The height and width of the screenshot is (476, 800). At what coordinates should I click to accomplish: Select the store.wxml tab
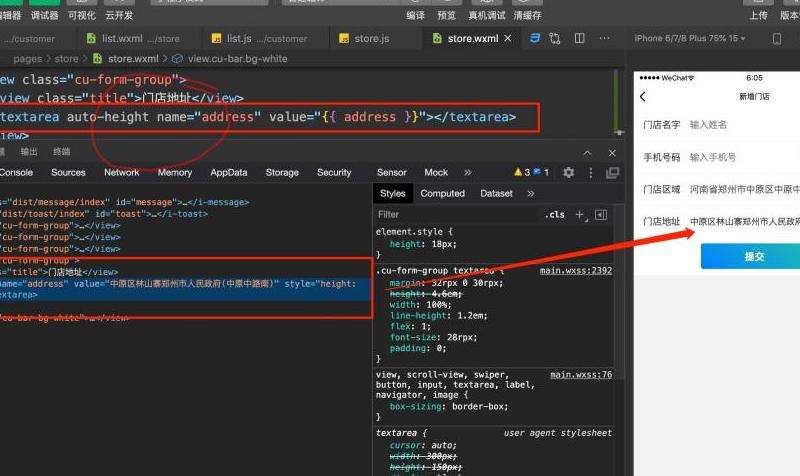472,38
